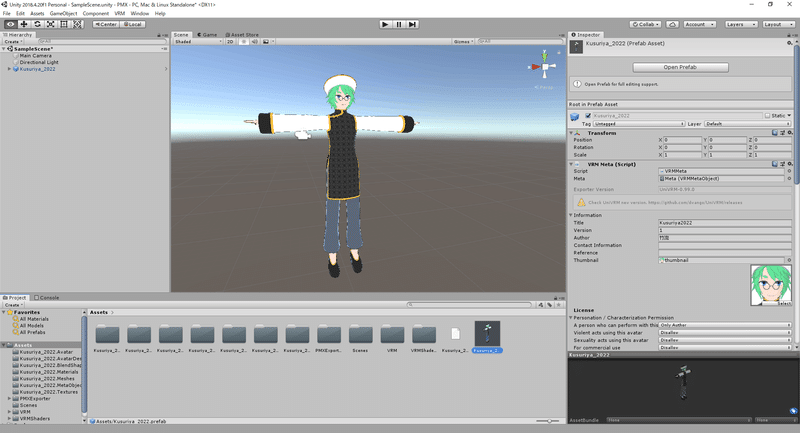Open the Shaded draw mode dropdown
This screenshot has width=800, height=433.
198,41
